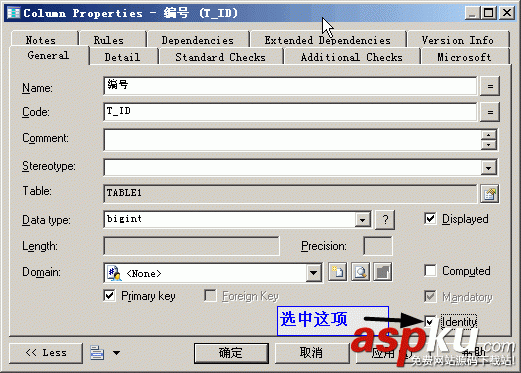Click the window icon in title bar
The image size is (521, 373).
pos(14,13)
